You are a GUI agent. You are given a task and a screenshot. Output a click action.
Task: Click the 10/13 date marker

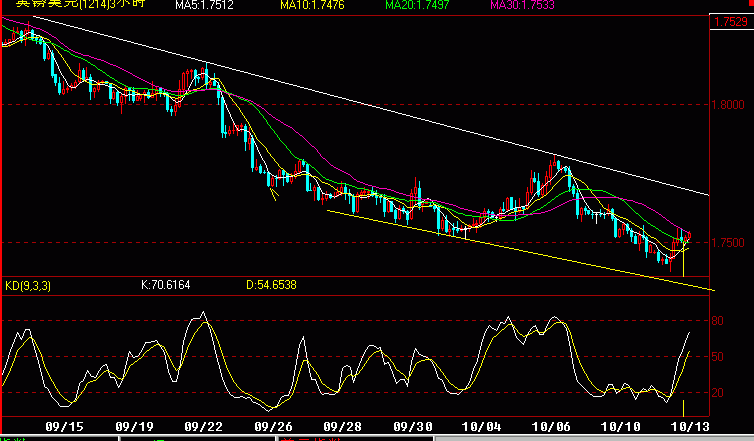(689, 425)
